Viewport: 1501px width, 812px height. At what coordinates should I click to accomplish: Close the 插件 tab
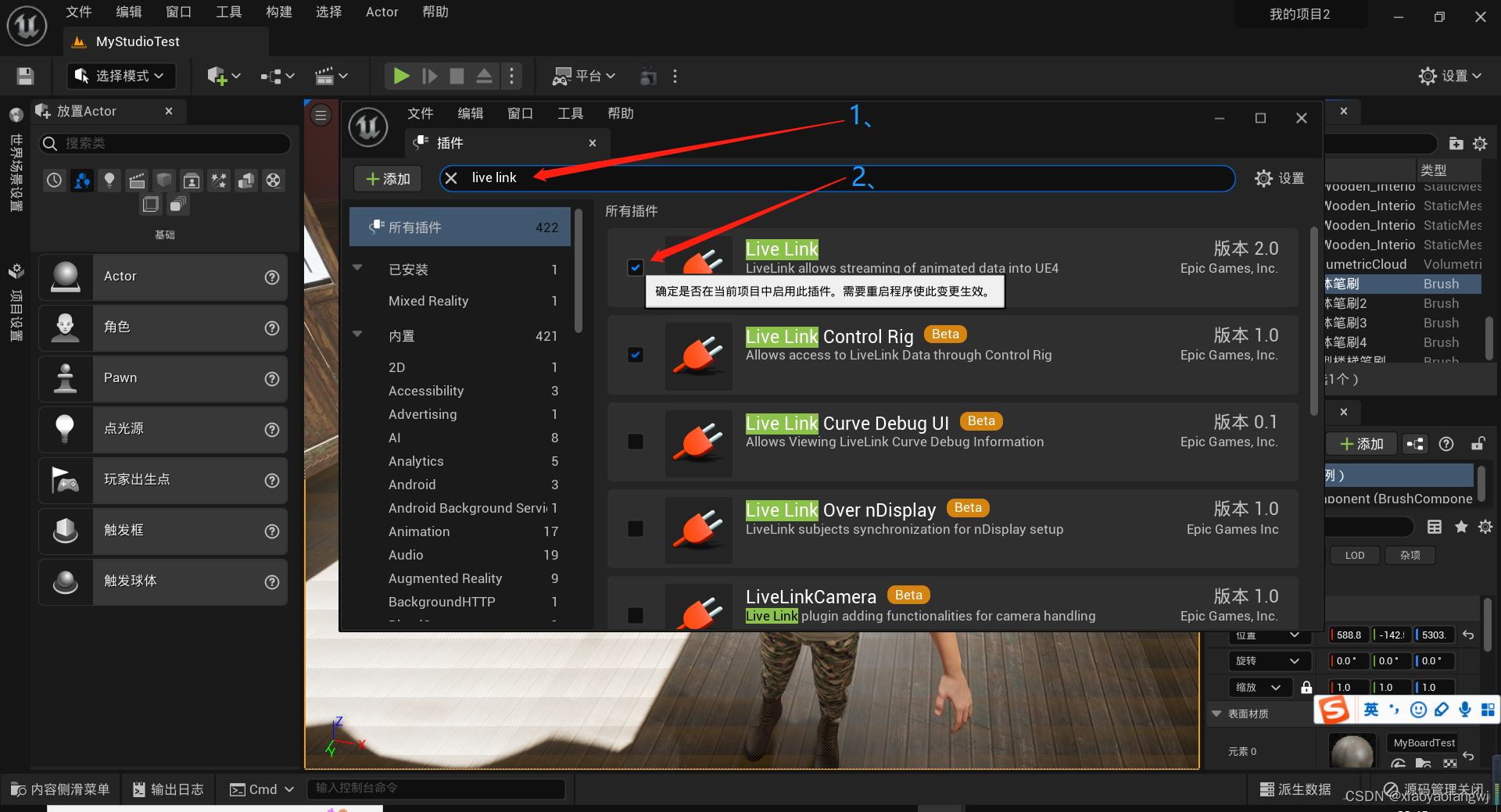point(593,143)
